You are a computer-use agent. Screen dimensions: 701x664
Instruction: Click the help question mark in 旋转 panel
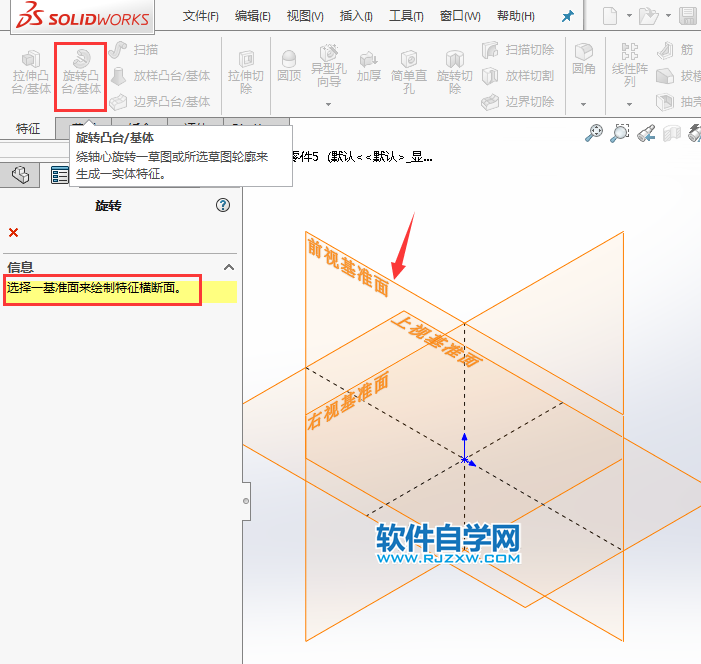tap(223, 205)
